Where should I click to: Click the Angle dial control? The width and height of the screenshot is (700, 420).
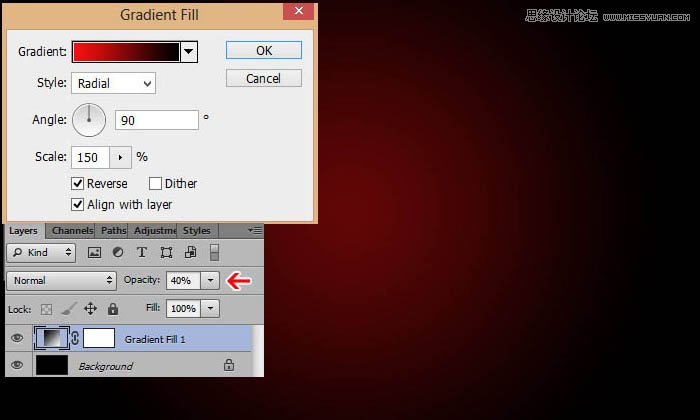pyautogui.click(x=89, y=120)
